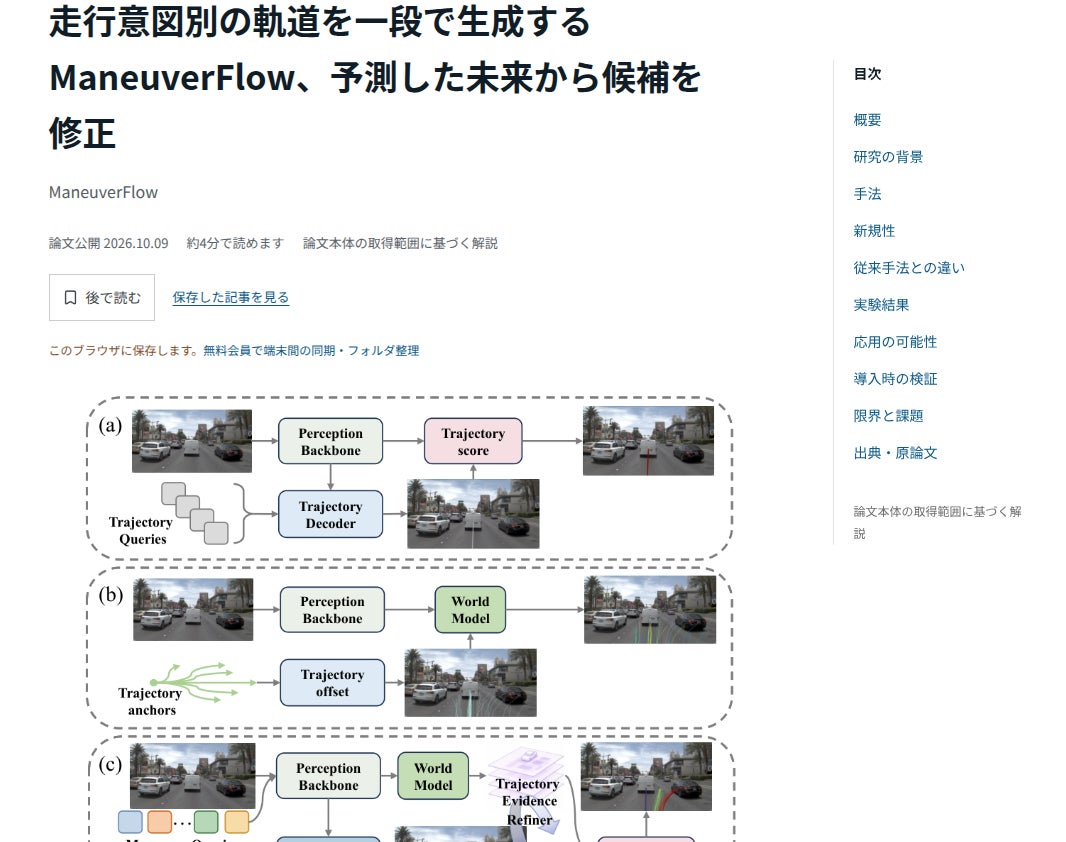Click the ManeuverFlow subtitle text
Viewport: 1066px width, 842px height.
(103, 192)
